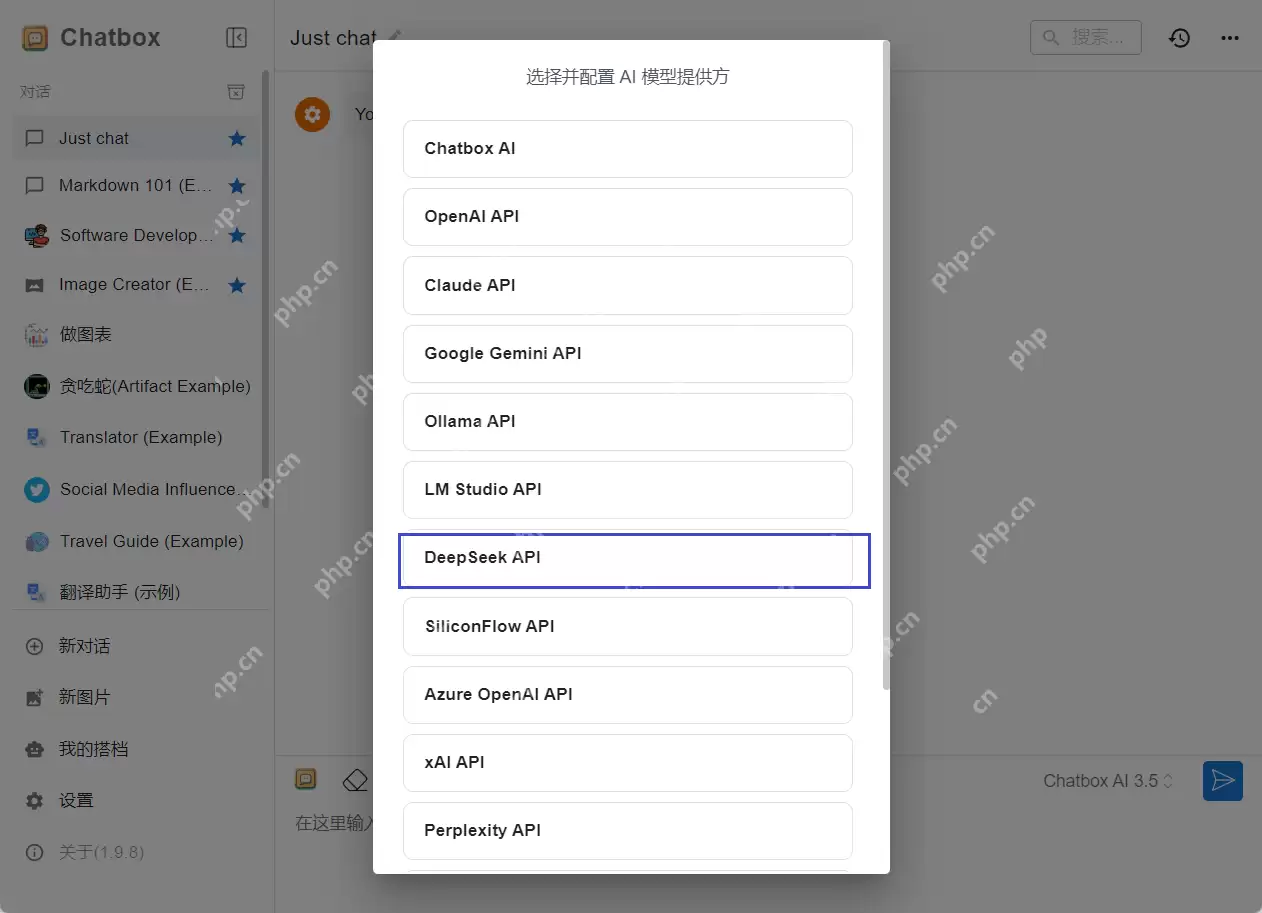1262x913 pixels.
Task: Open chat history via the clock icon
Action: (1179, 37)
